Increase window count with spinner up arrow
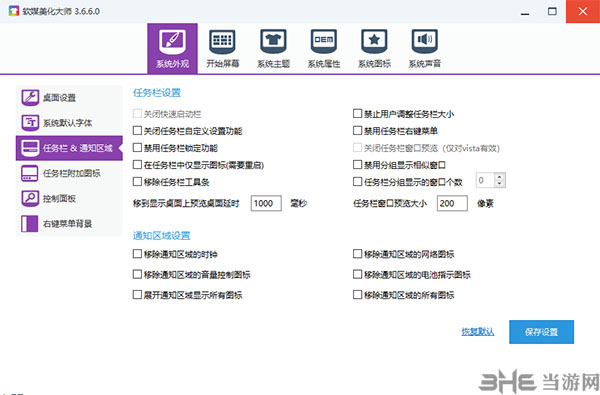 (x=499, y=177)
